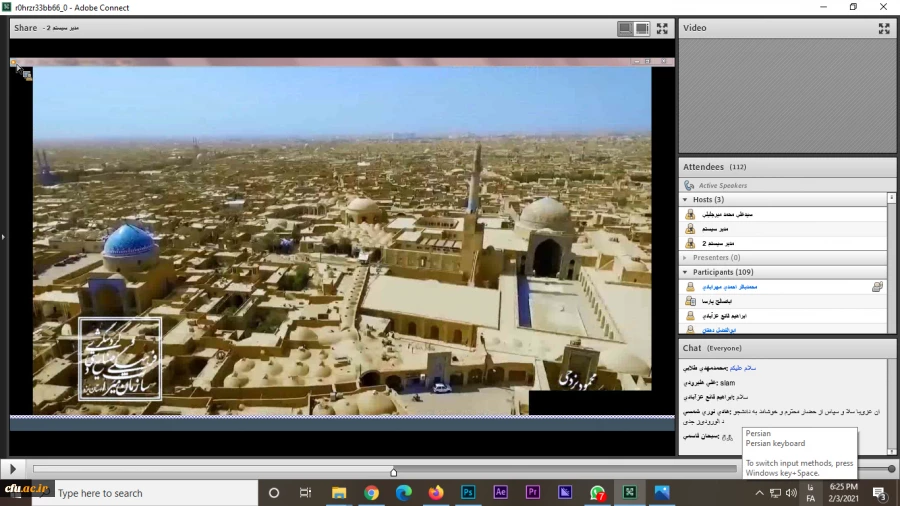This screenshot has width=900, height=506.
Task: Select the third host in the Hosts list
Action: [x=717, y=243]
